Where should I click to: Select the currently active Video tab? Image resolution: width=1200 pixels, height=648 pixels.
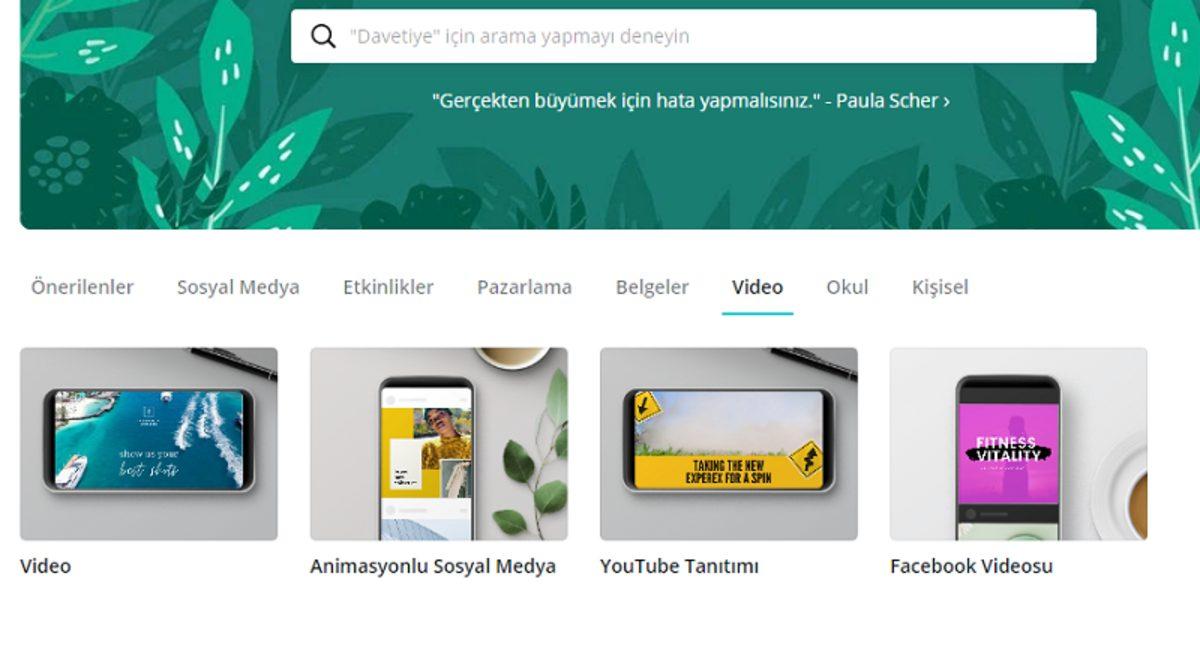[x=758, y=287]
